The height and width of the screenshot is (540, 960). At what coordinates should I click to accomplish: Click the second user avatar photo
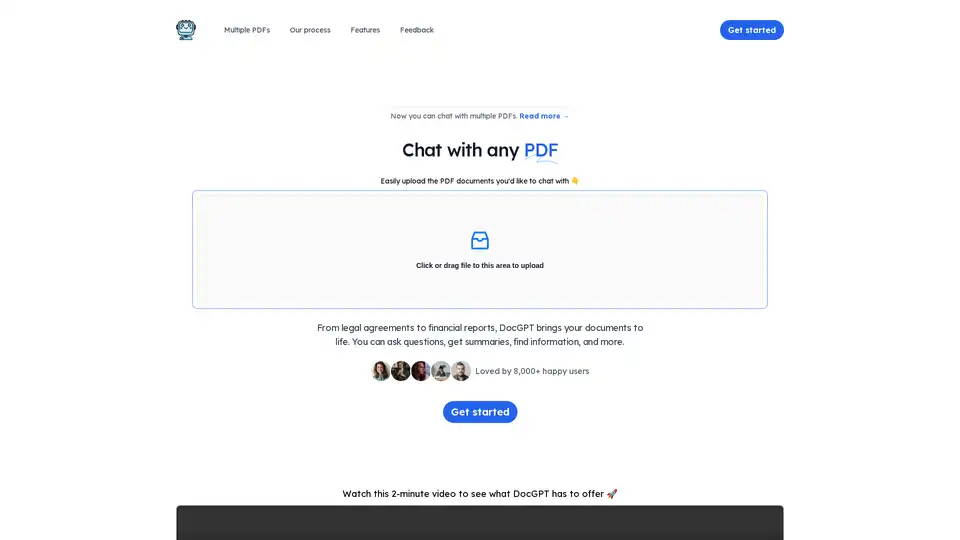click(400, 371)
